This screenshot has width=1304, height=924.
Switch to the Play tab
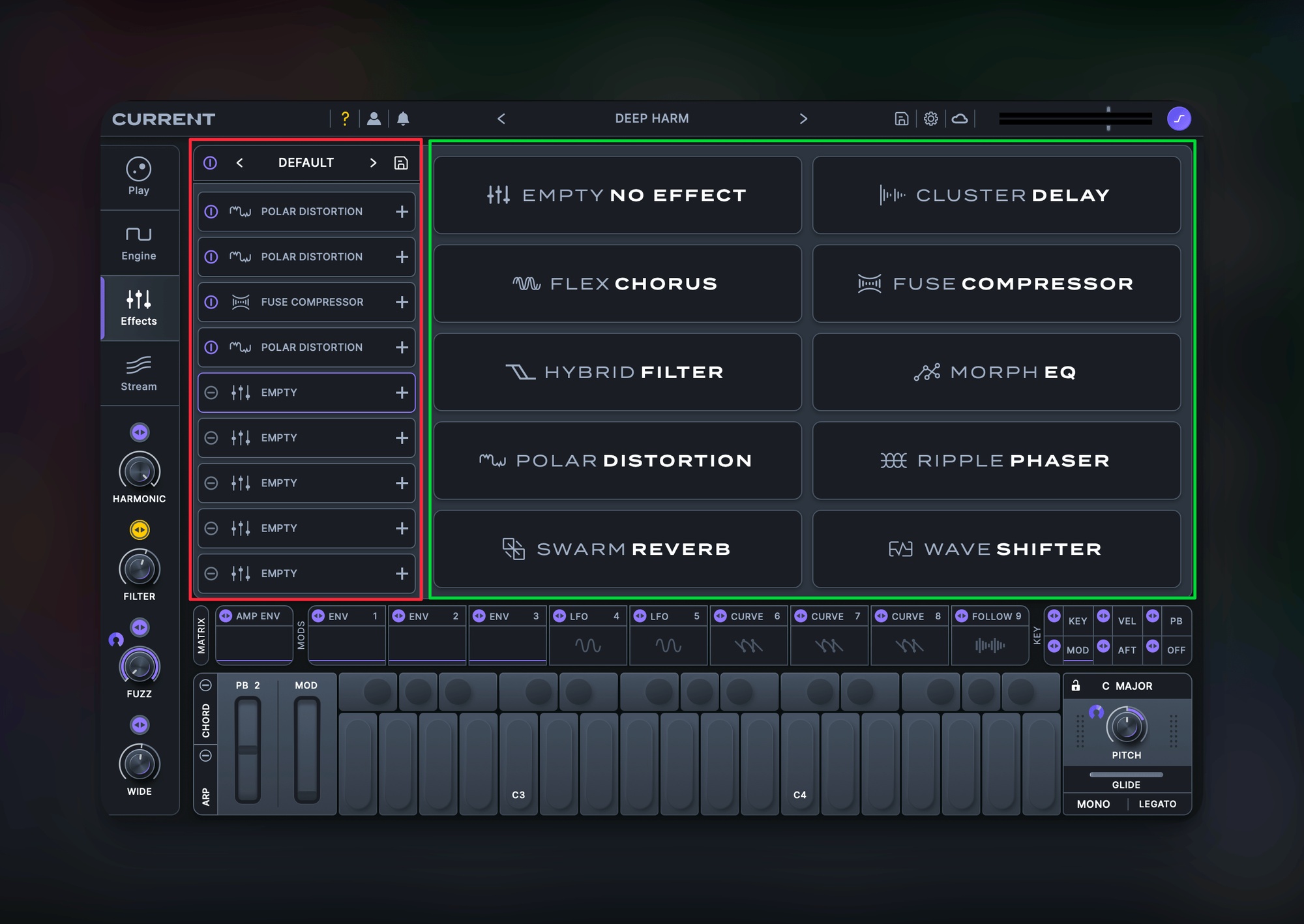[139, 177]
